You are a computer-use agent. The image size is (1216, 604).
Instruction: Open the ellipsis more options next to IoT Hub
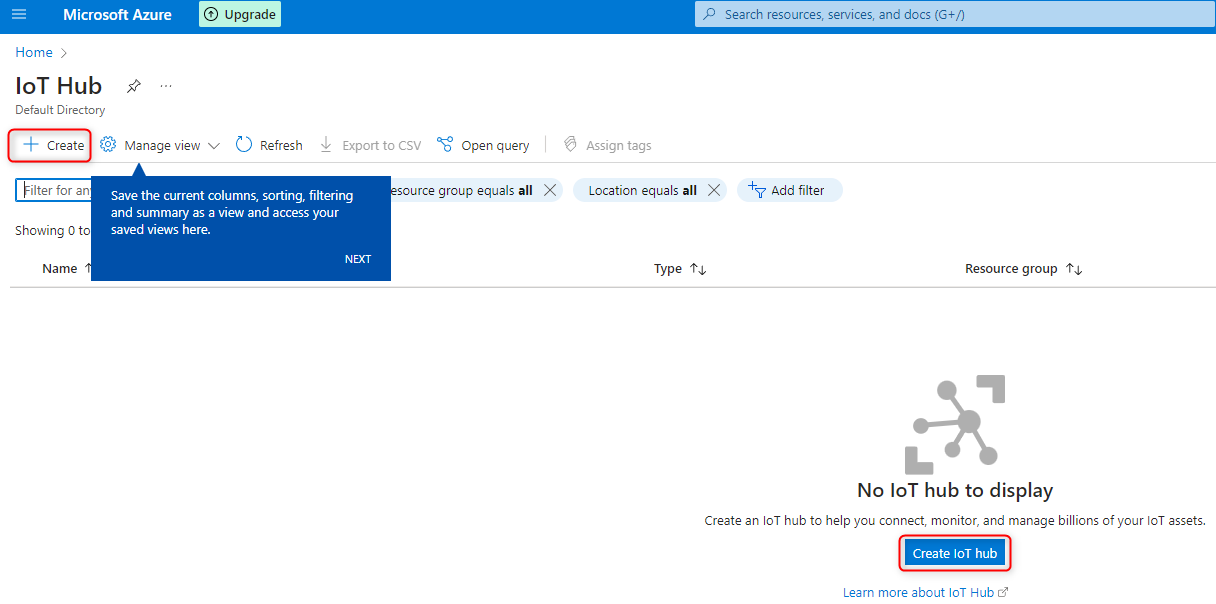[x=166, y=86]
